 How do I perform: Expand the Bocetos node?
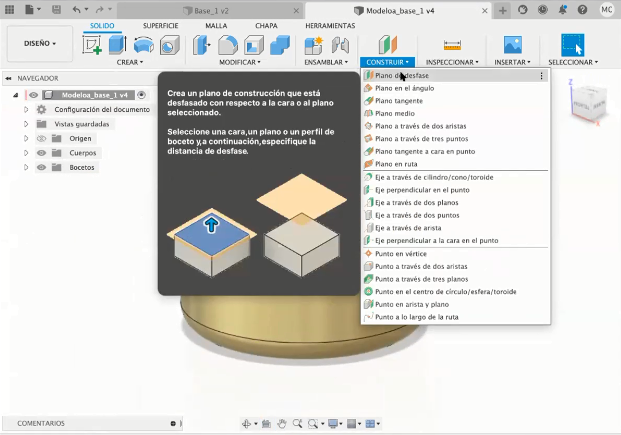26,168
